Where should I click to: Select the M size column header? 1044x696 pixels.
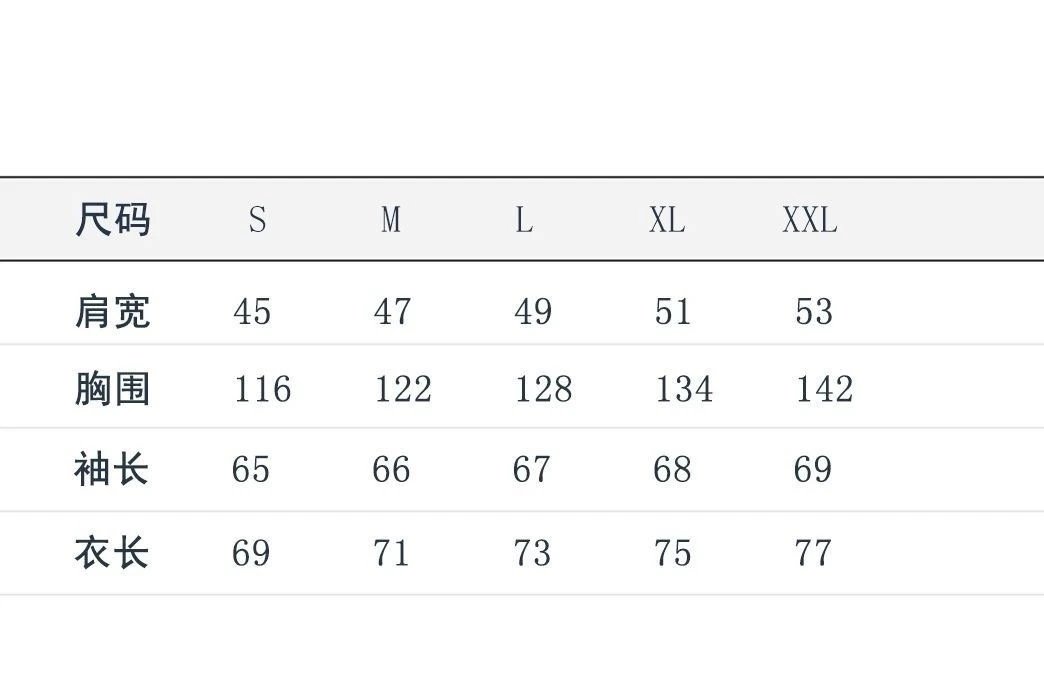click(x=391, y=219)
